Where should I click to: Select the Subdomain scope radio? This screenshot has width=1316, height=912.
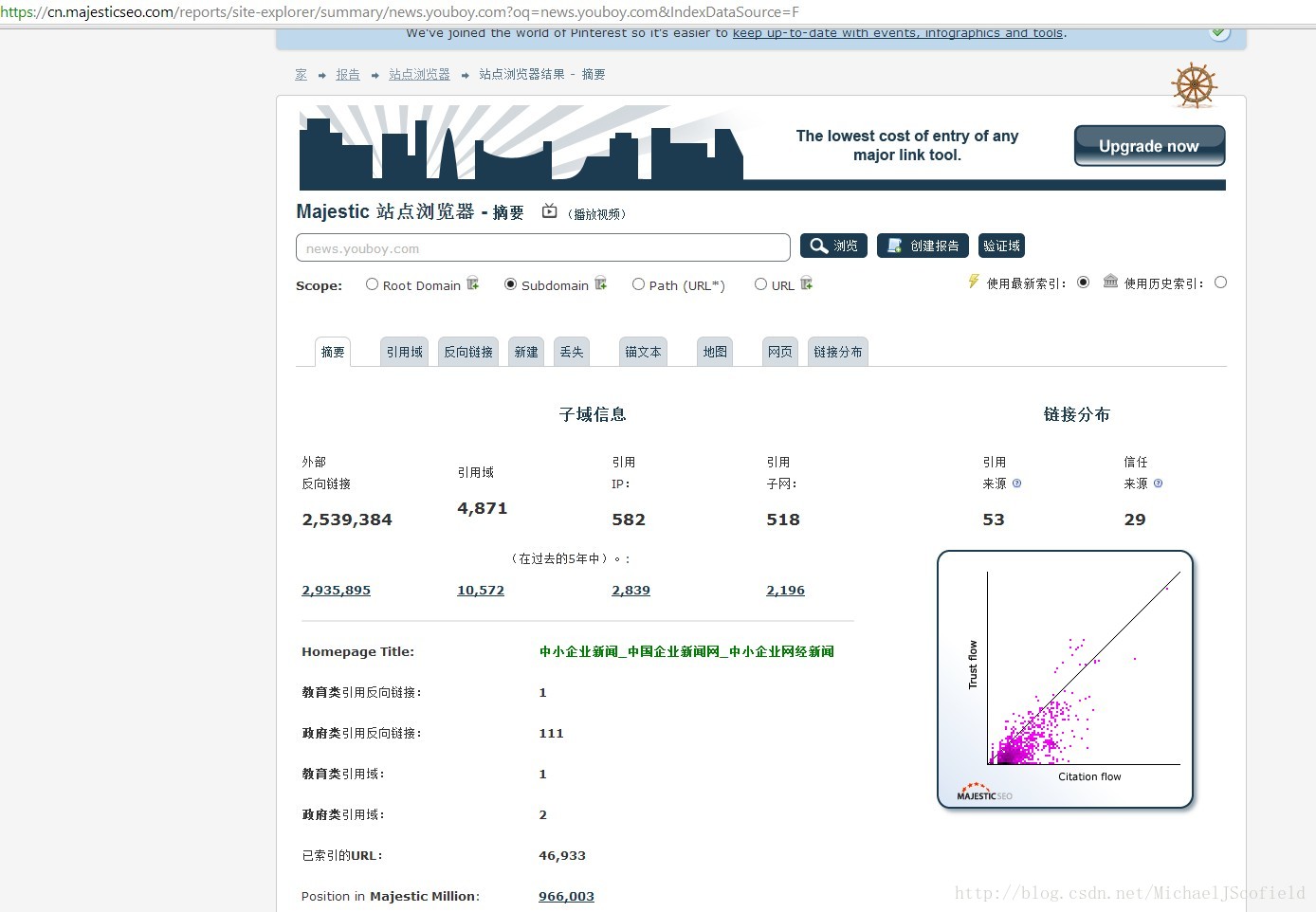[x=510, y=284]
